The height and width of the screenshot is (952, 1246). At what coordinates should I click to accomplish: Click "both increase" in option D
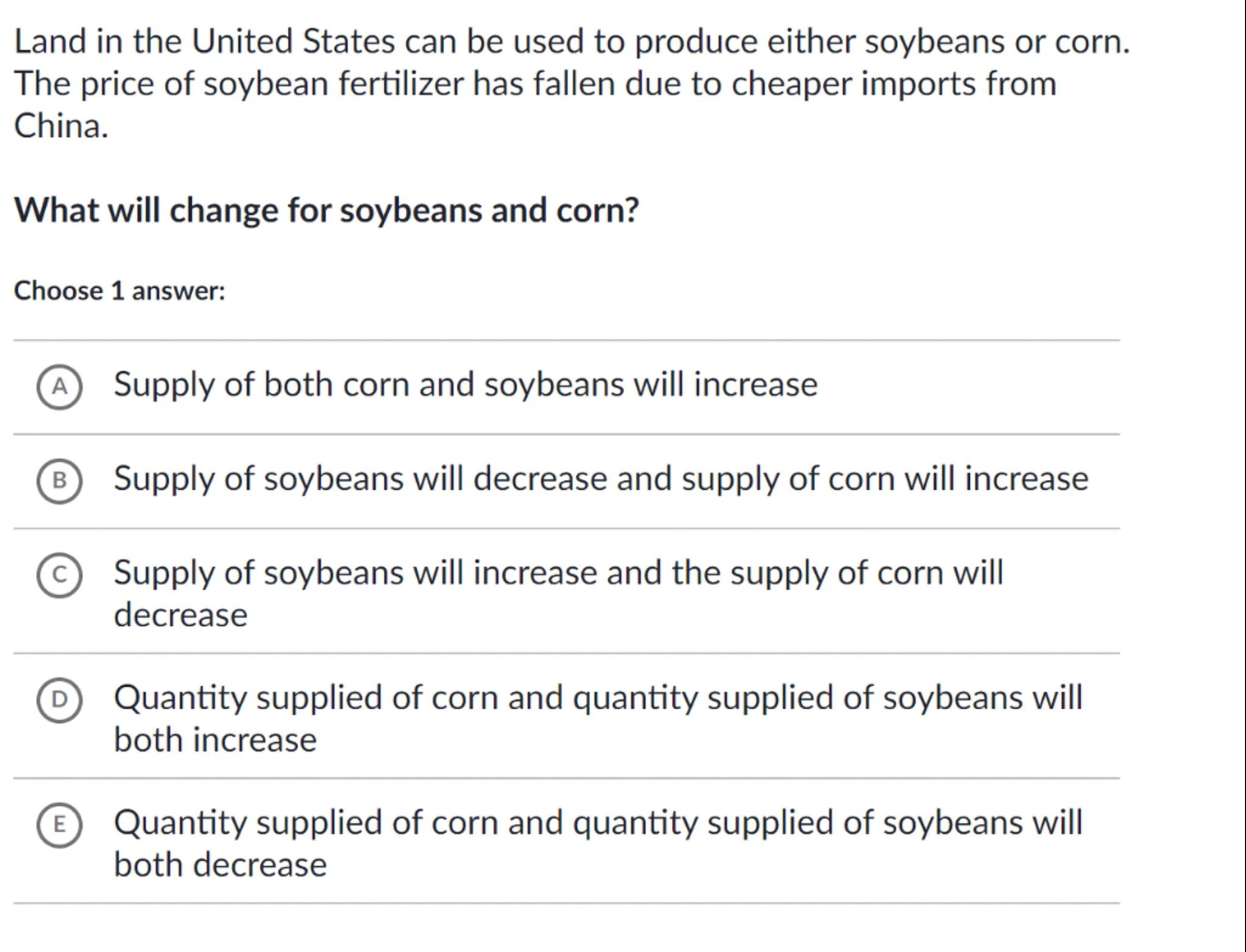tap(215, 740)
